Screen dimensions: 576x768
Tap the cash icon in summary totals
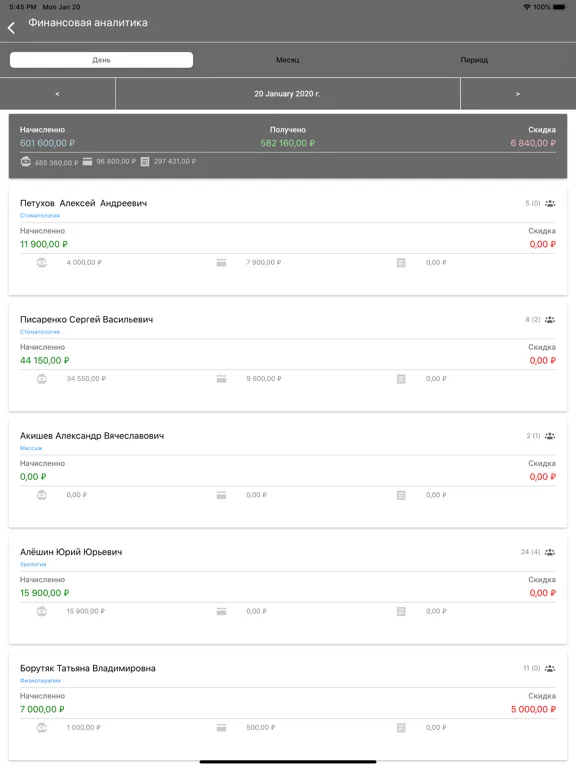coord(26,161)
